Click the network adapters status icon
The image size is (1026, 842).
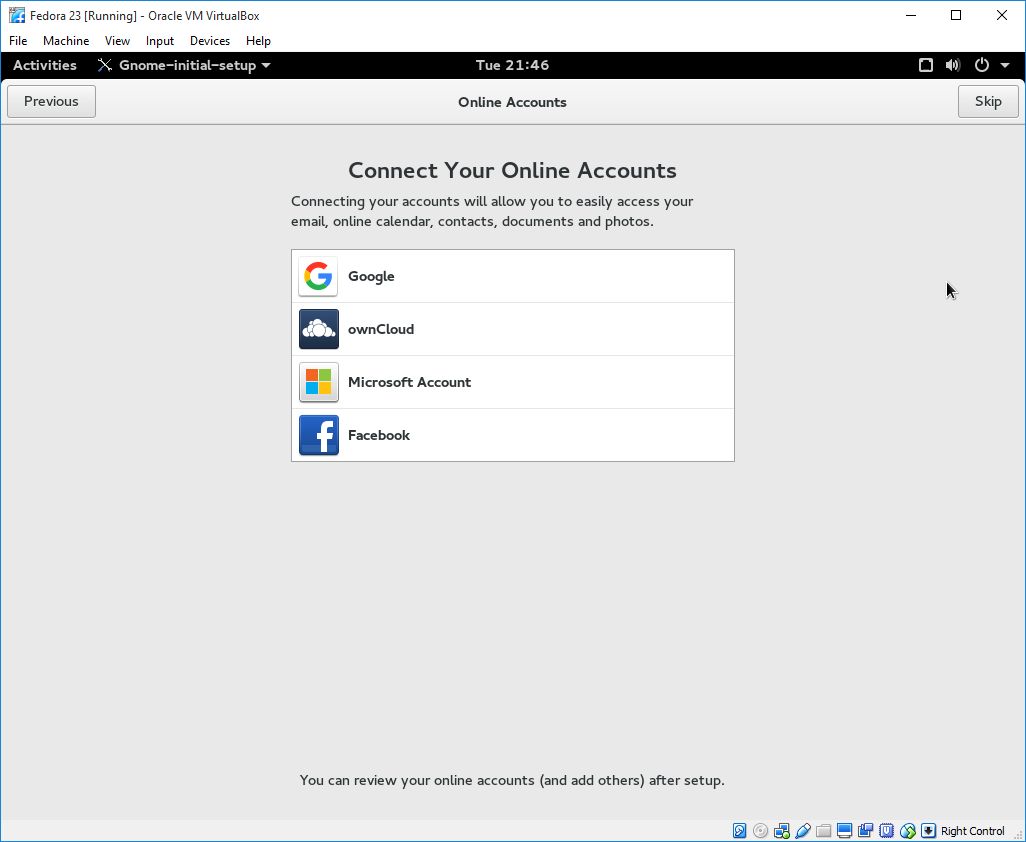tap(781, 831)
